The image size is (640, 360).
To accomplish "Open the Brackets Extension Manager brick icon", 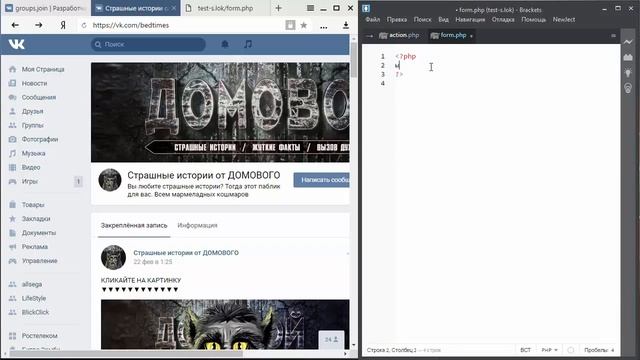I will [x=628, y=58].
